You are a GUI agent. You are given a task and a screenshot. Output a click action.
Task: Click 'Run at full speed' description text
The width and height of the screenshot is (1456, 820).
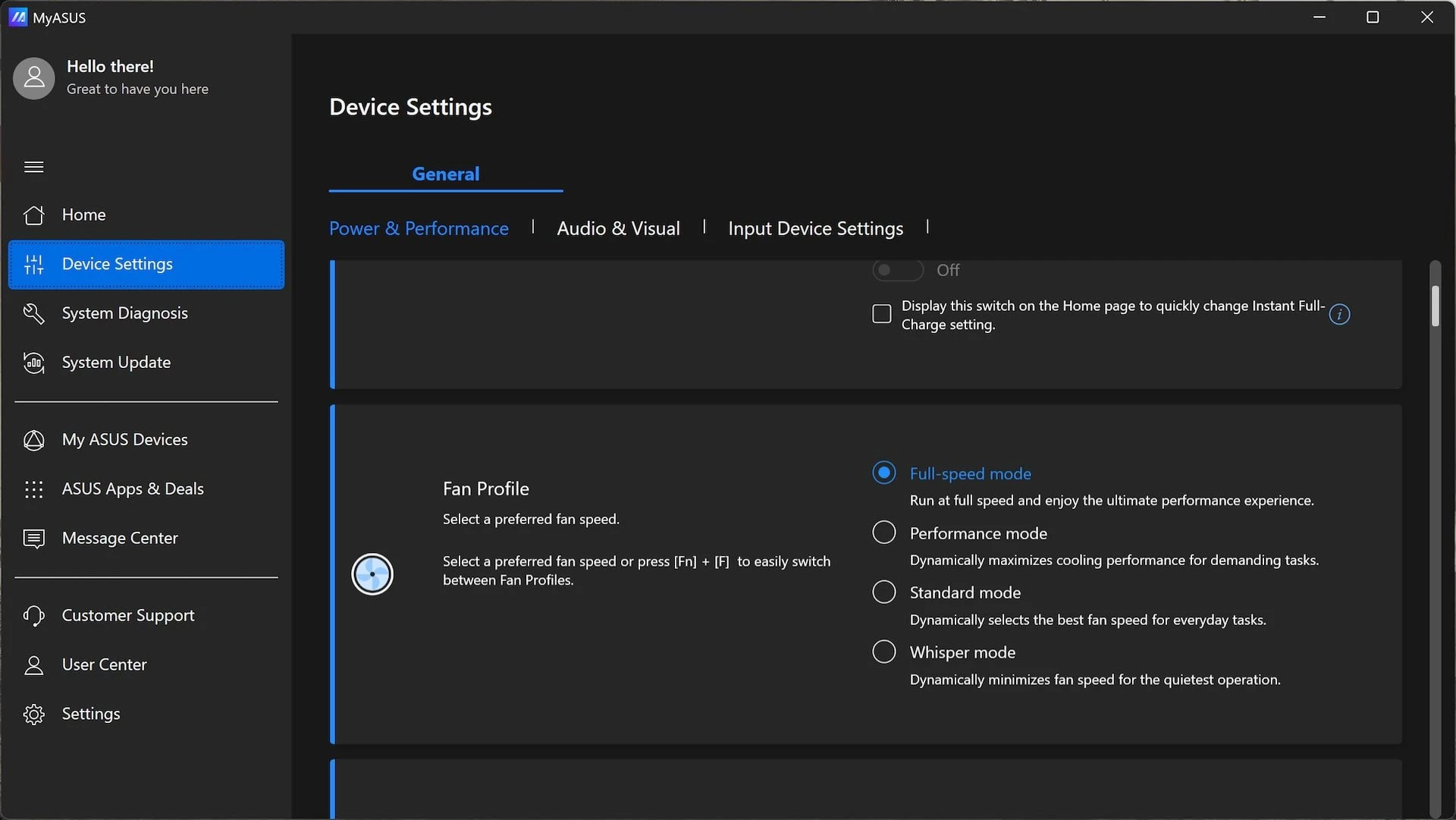click(x=1112, y=501)
